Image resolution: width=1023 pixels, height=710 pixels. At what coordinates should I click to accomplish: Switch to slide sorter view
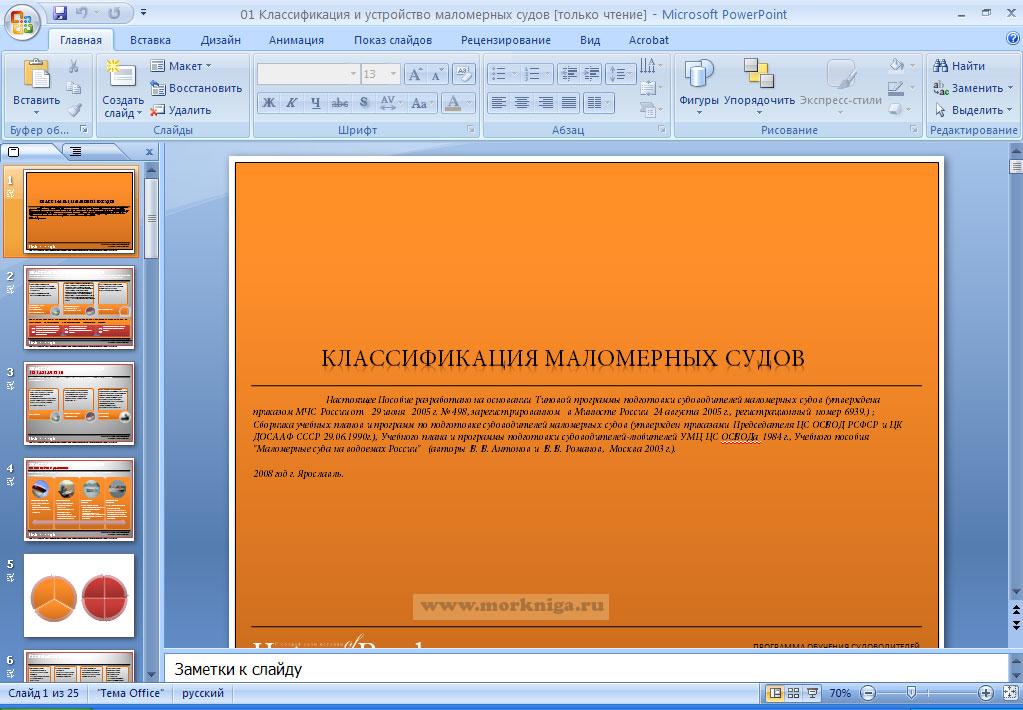click(x=793, y=693)
